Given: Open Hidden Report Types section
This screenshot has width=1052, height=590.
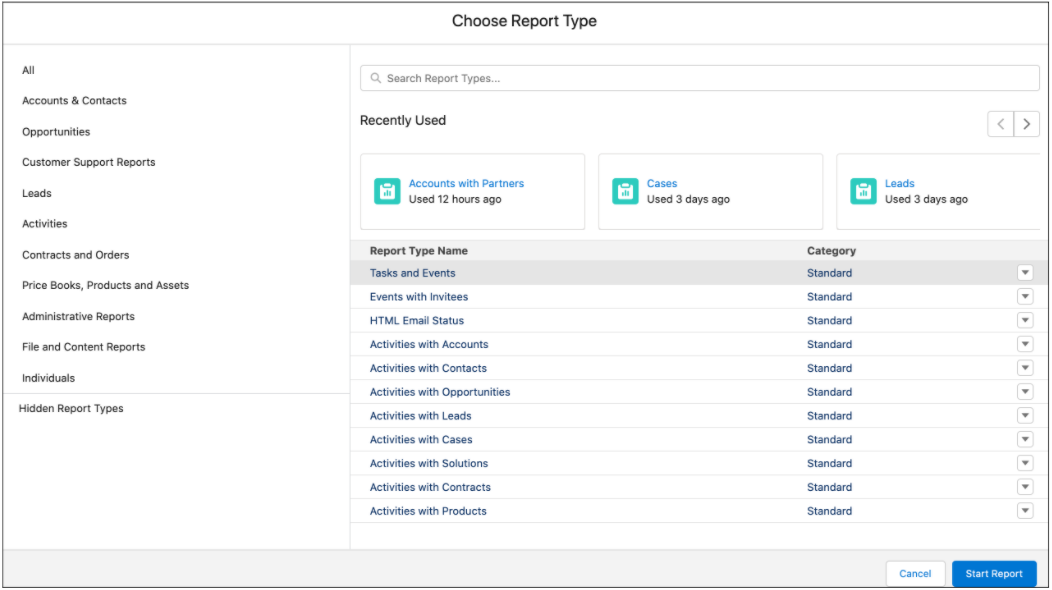Looking at the screenshot, I should pyautogui.click(x=71, y=408).
